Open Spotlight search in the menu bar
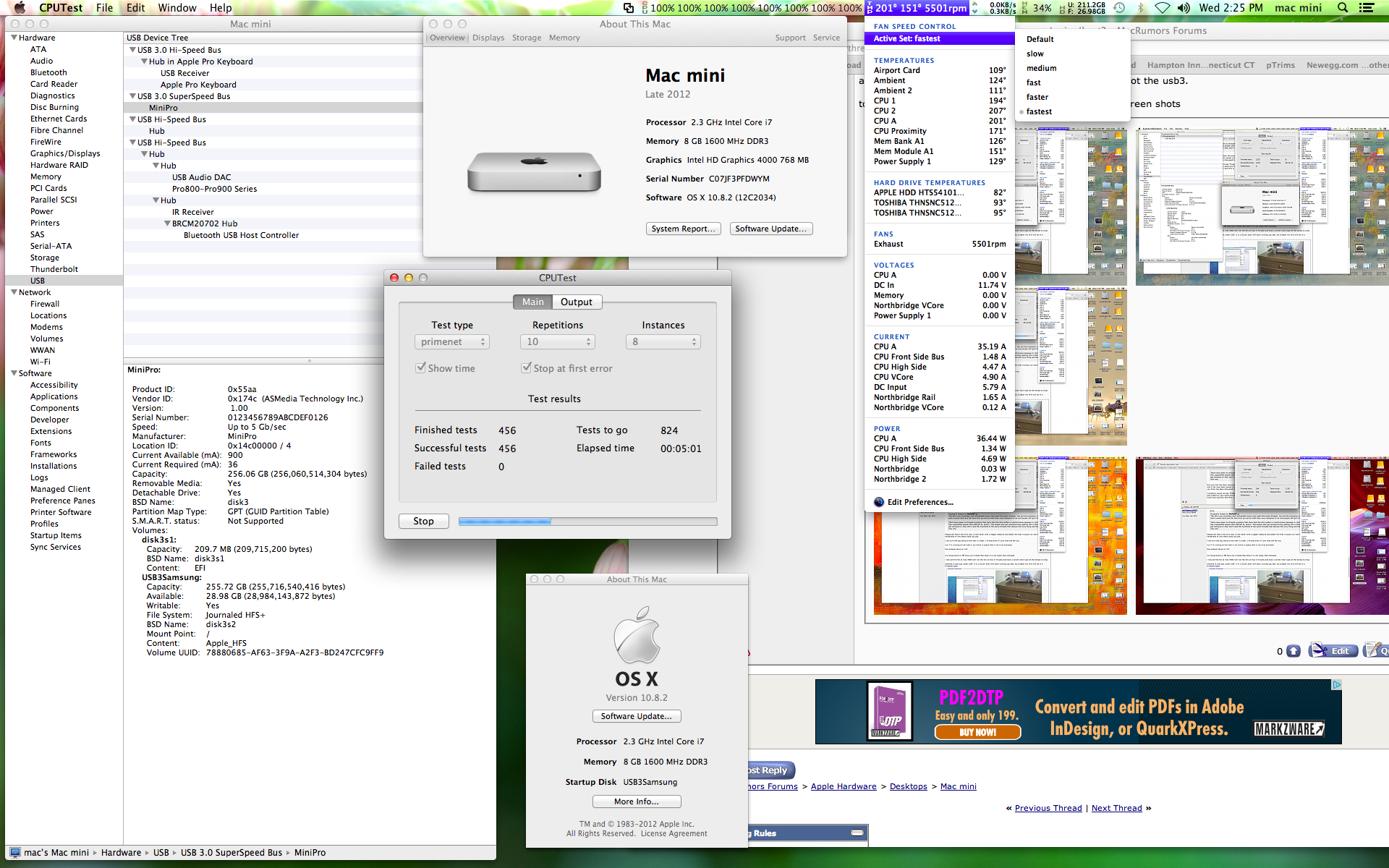 pyautogui.click(x=1343, y=8)
